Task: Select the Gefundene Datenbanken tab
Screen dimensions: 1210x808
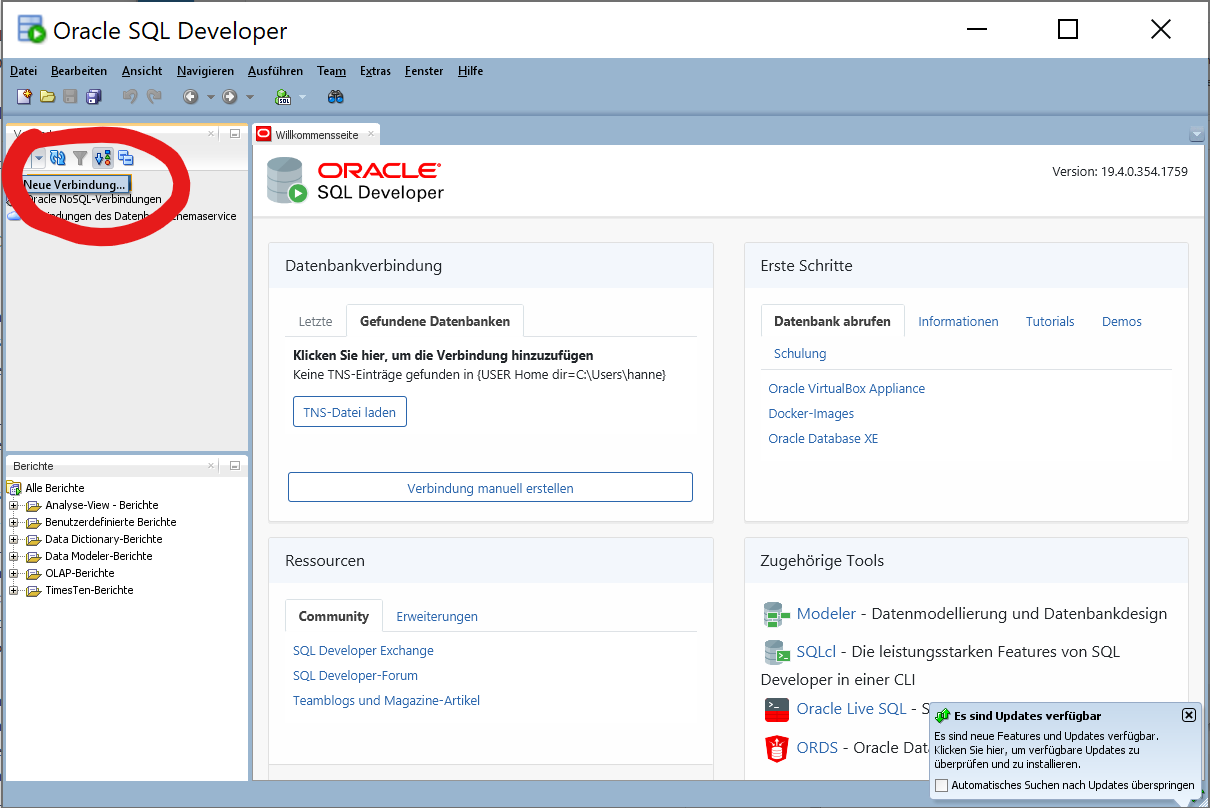Action: [x=435, y=321]
